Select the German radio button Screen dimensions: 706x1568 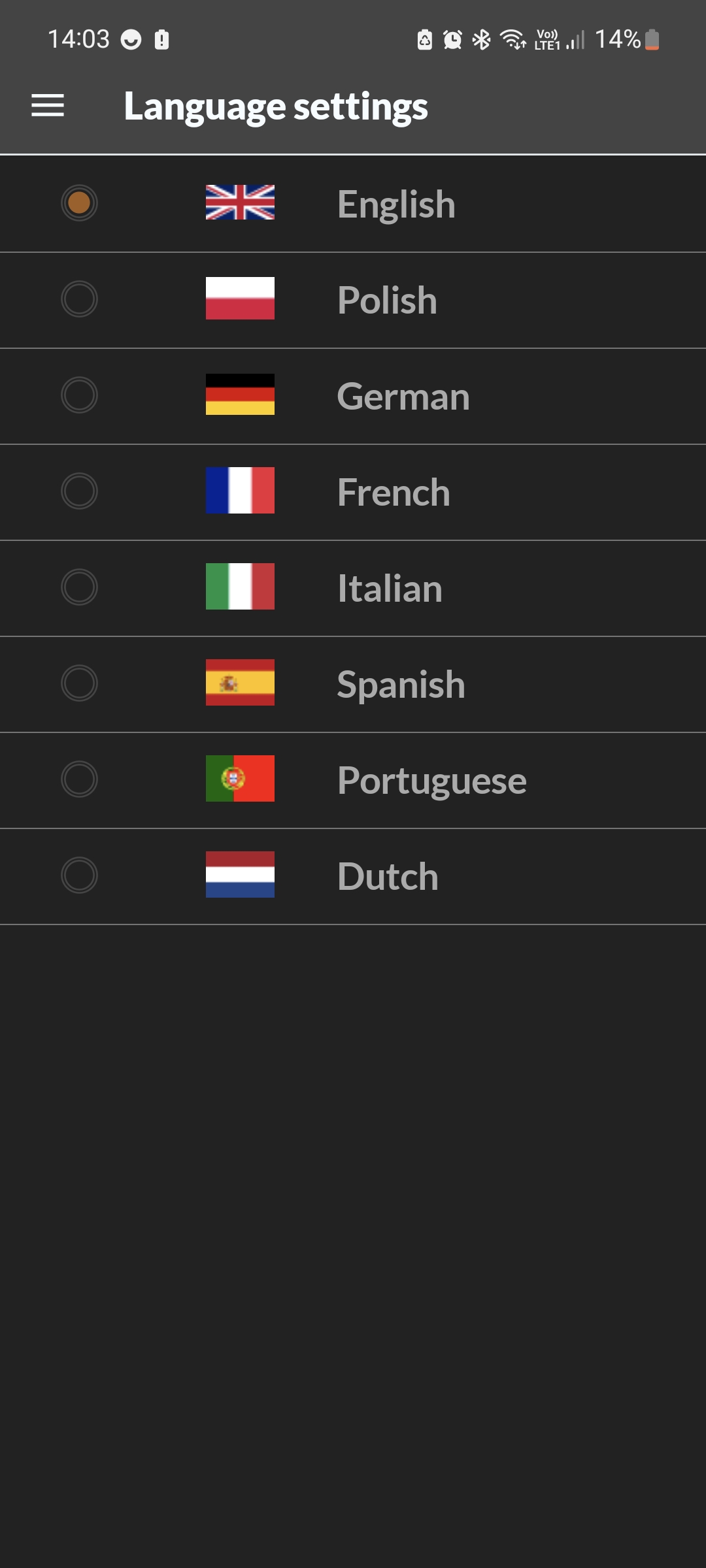pyautogui.click(x=79, y=395)
